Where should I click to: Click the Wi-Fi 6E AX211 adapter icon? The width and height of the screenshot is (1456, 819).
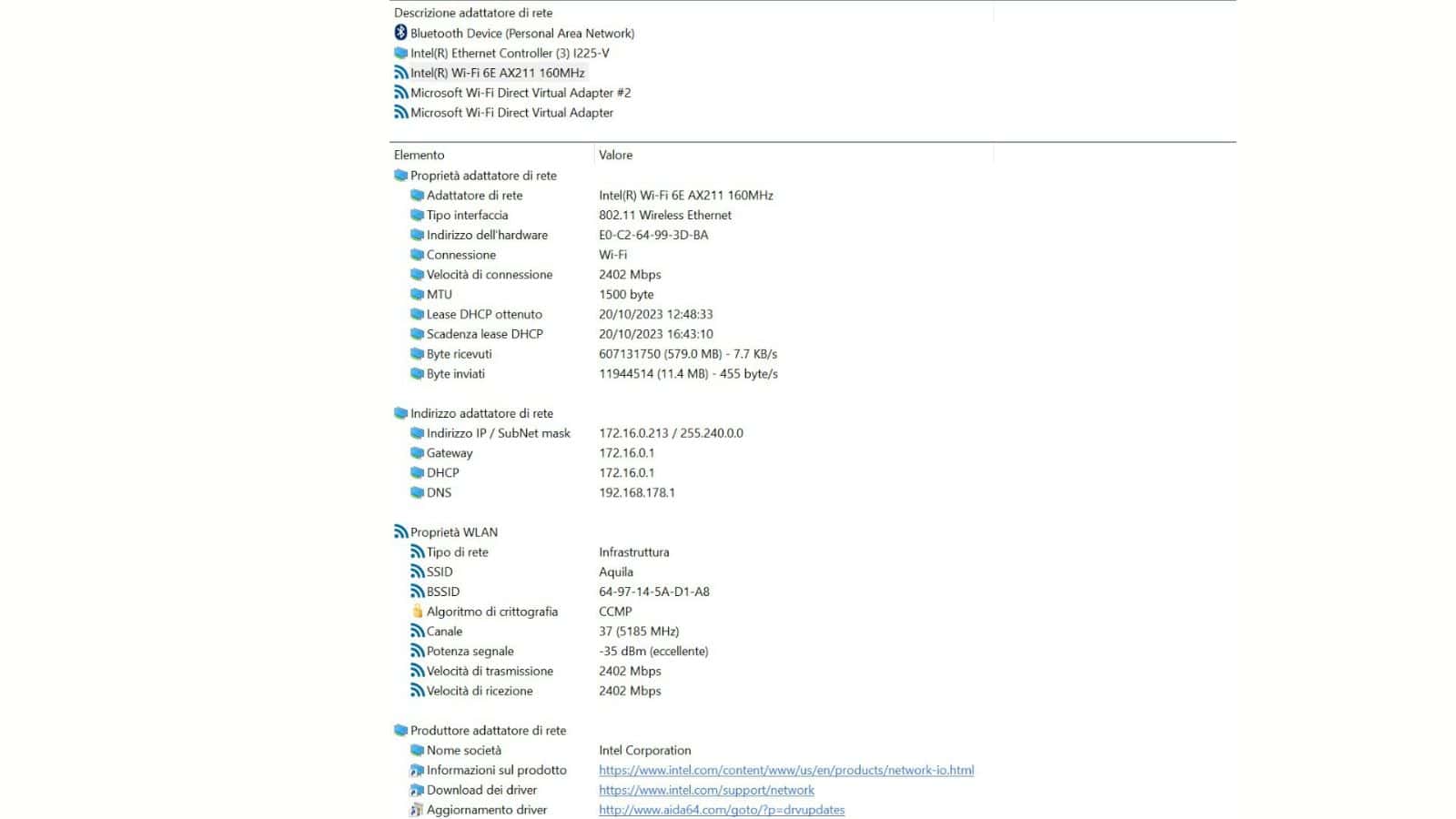[x=400, y=73]
